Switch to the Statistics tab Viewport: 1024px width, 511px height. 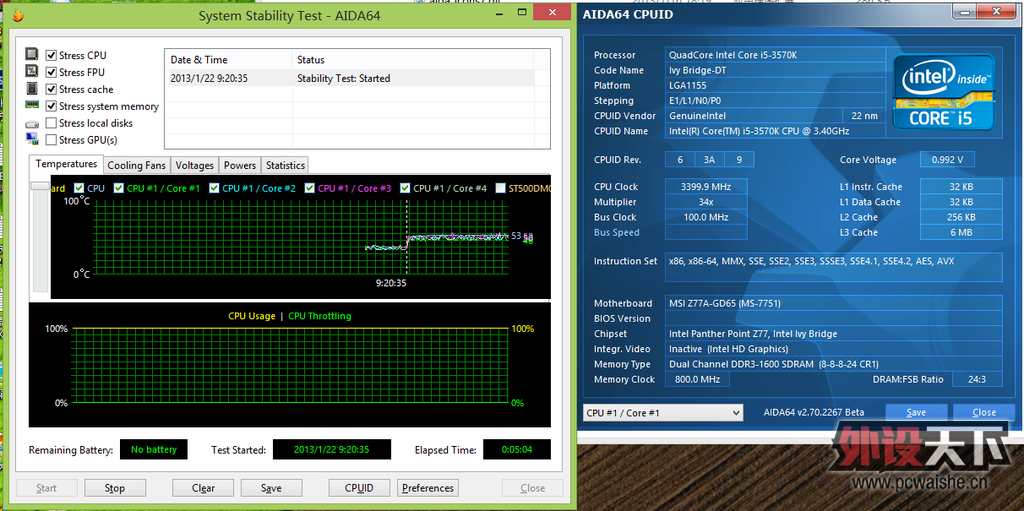[x=285, y=165]
